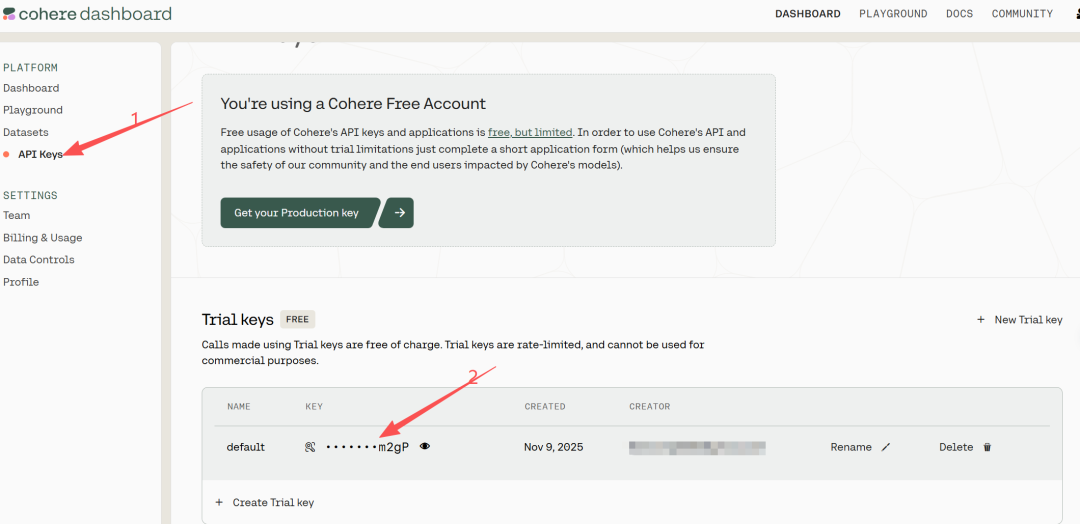Click New Trial key label
1080x524 pixels.
click(1028, 319)
